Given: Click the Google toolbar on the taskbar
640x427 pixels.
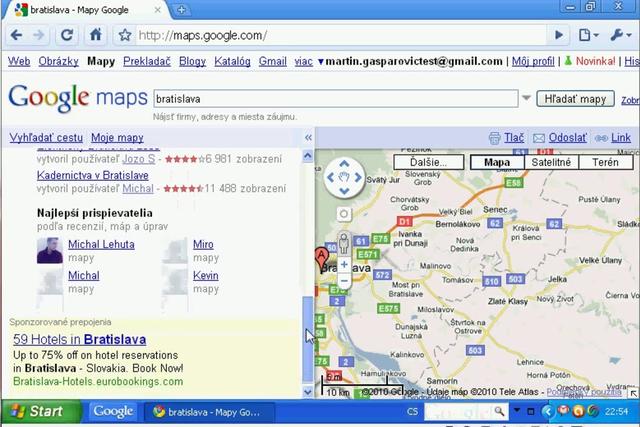Looking at the screenshot, I should pyautogui.click(x=113, y=411).
